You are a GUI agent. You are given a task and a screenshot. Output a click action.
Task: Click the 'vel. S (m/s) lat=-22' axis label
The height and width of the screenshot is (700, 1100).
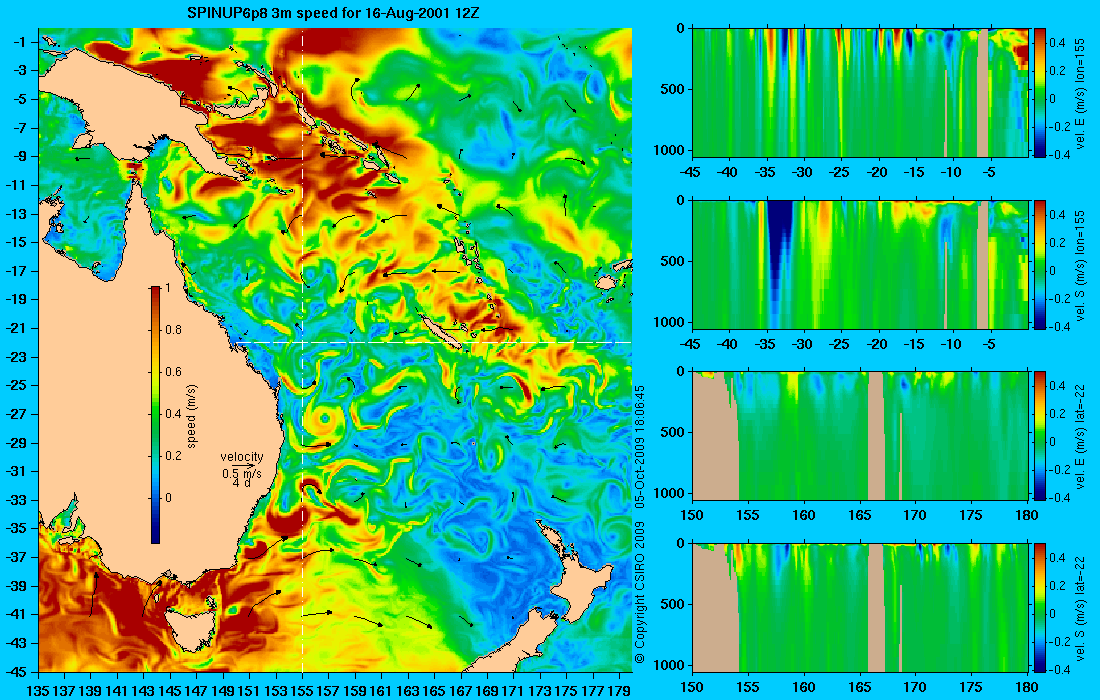point(1081,608)
